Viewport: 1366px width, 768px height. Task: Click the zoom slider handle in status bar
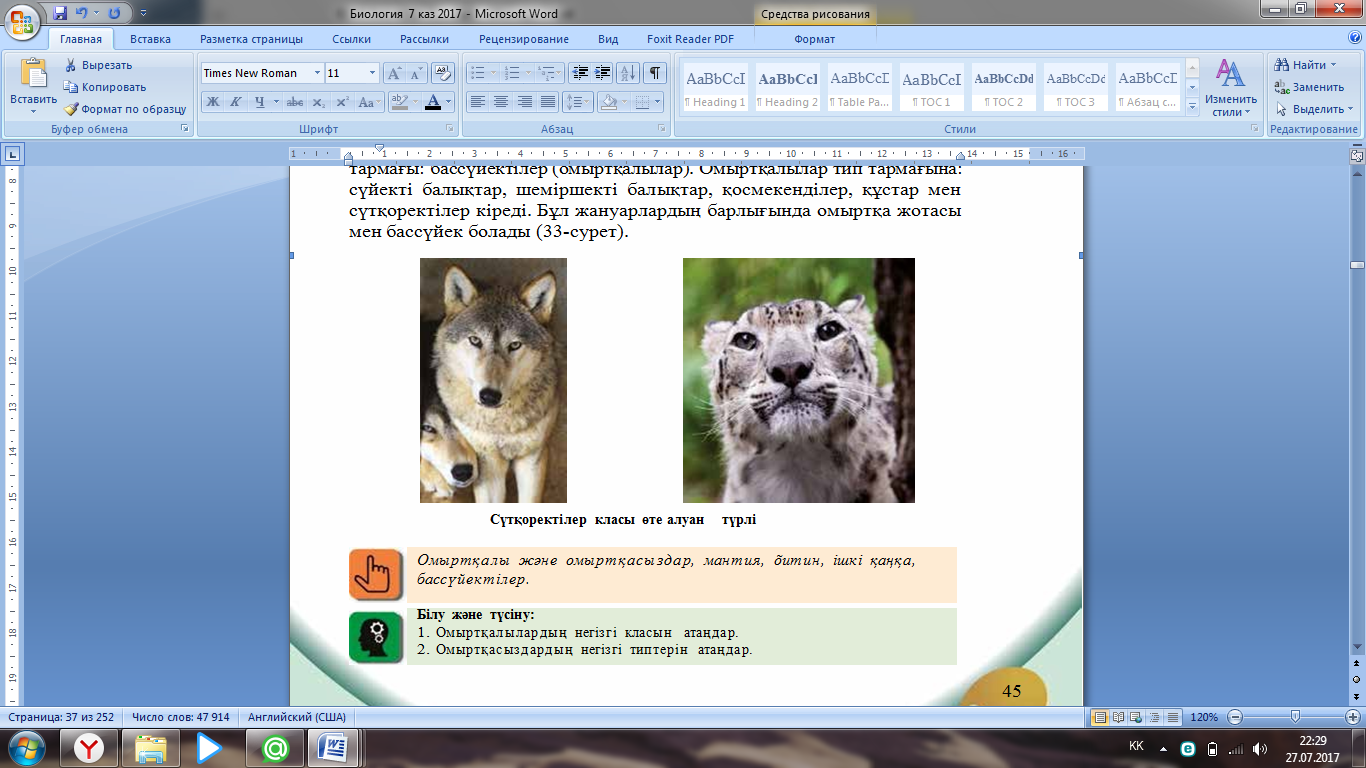(1295, 717)
